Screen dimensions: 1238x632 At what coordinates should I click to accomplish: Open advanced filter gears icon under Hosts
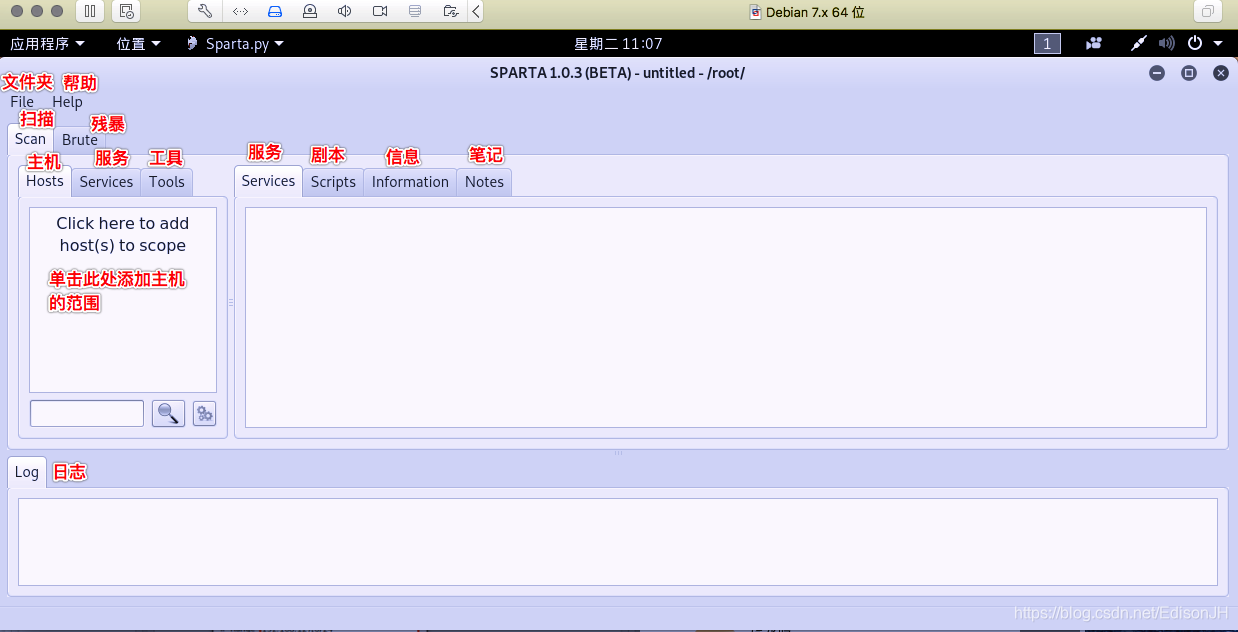[204, 413]
